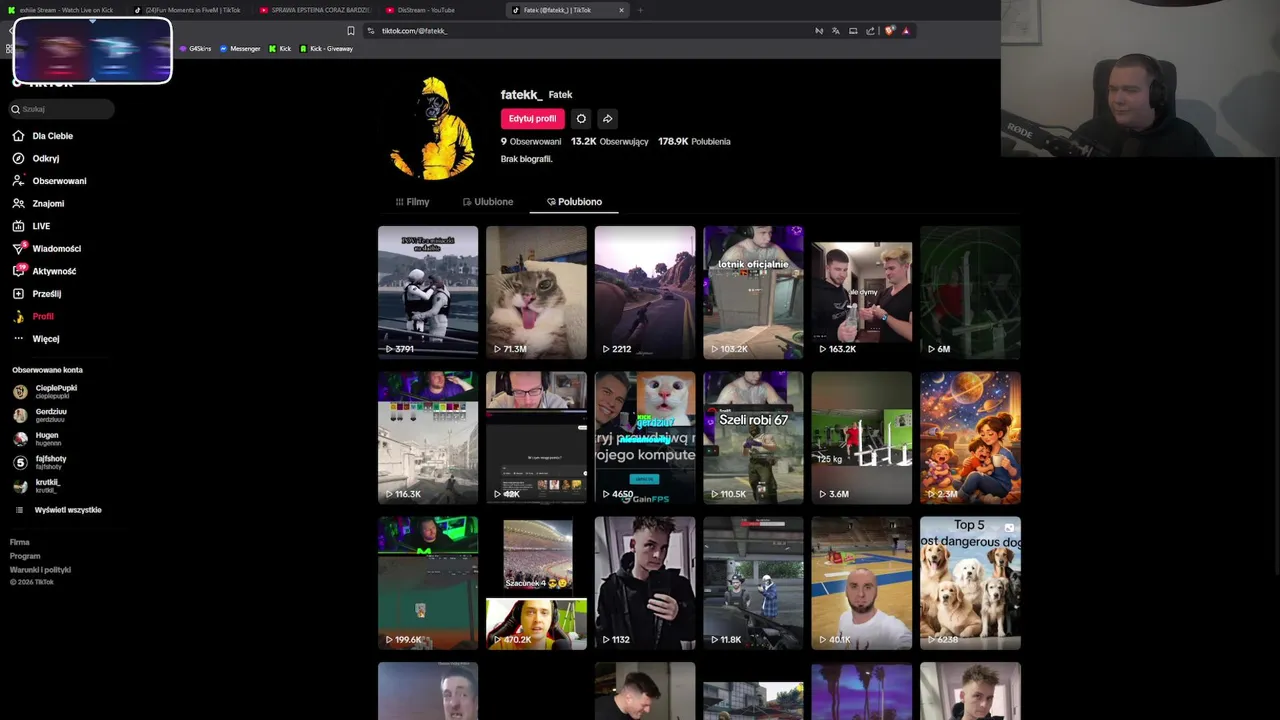Switch to SPRAWA EPSTEINA YouTube browser tab
Image resolution: width=1280 pixels, height=720 pixels.
click(315, 10)
